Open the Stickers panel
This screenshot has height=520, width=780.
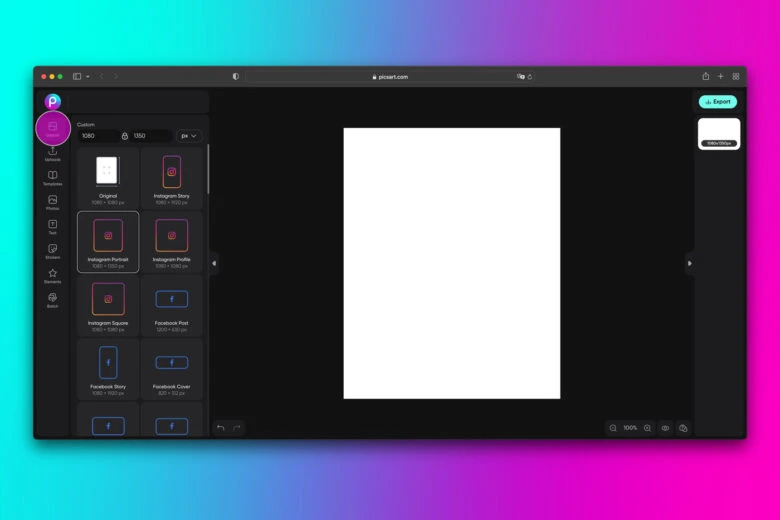click(x=52, y=250)
